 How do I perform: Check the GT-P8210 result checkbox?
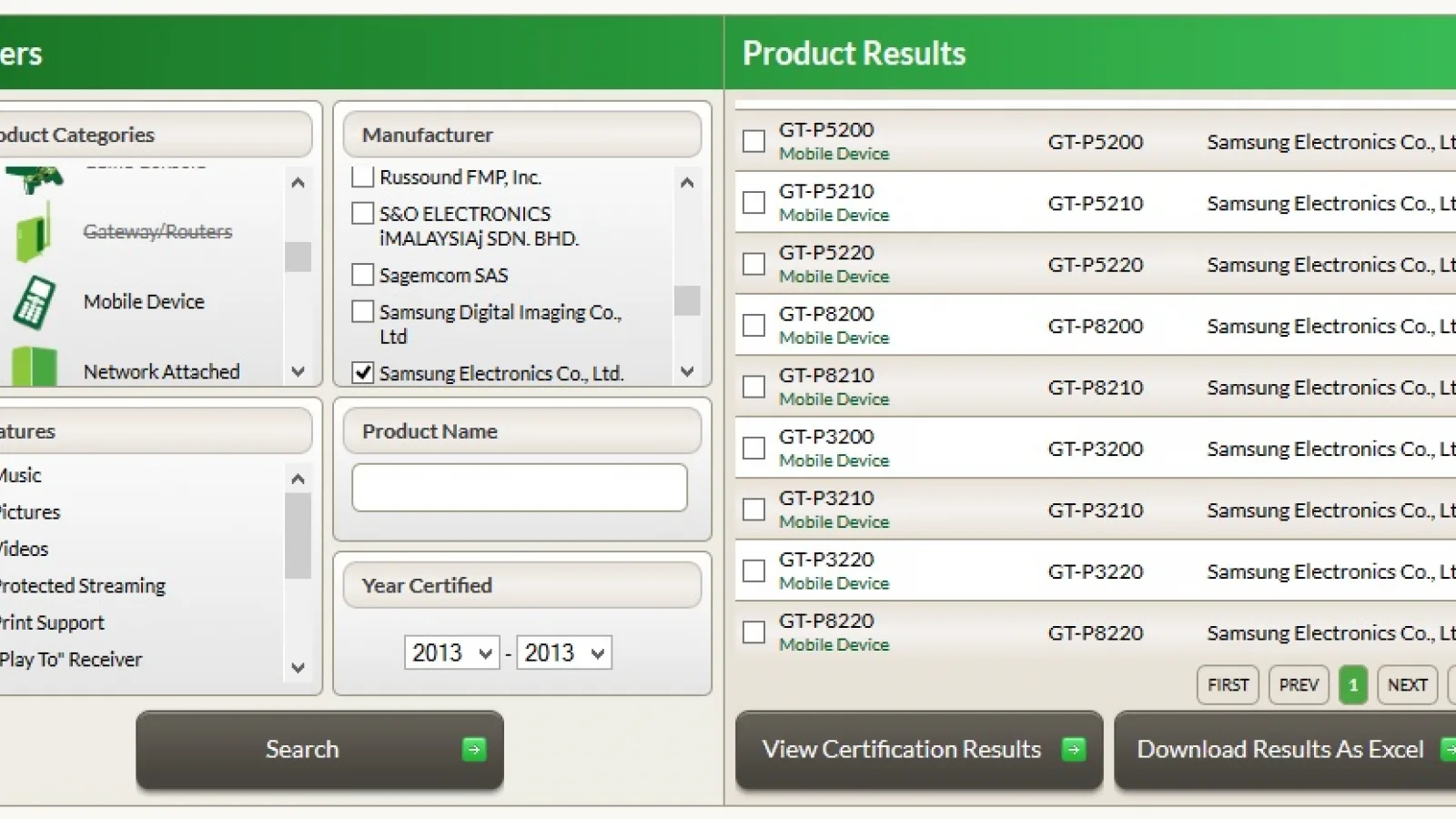point(753,387)
